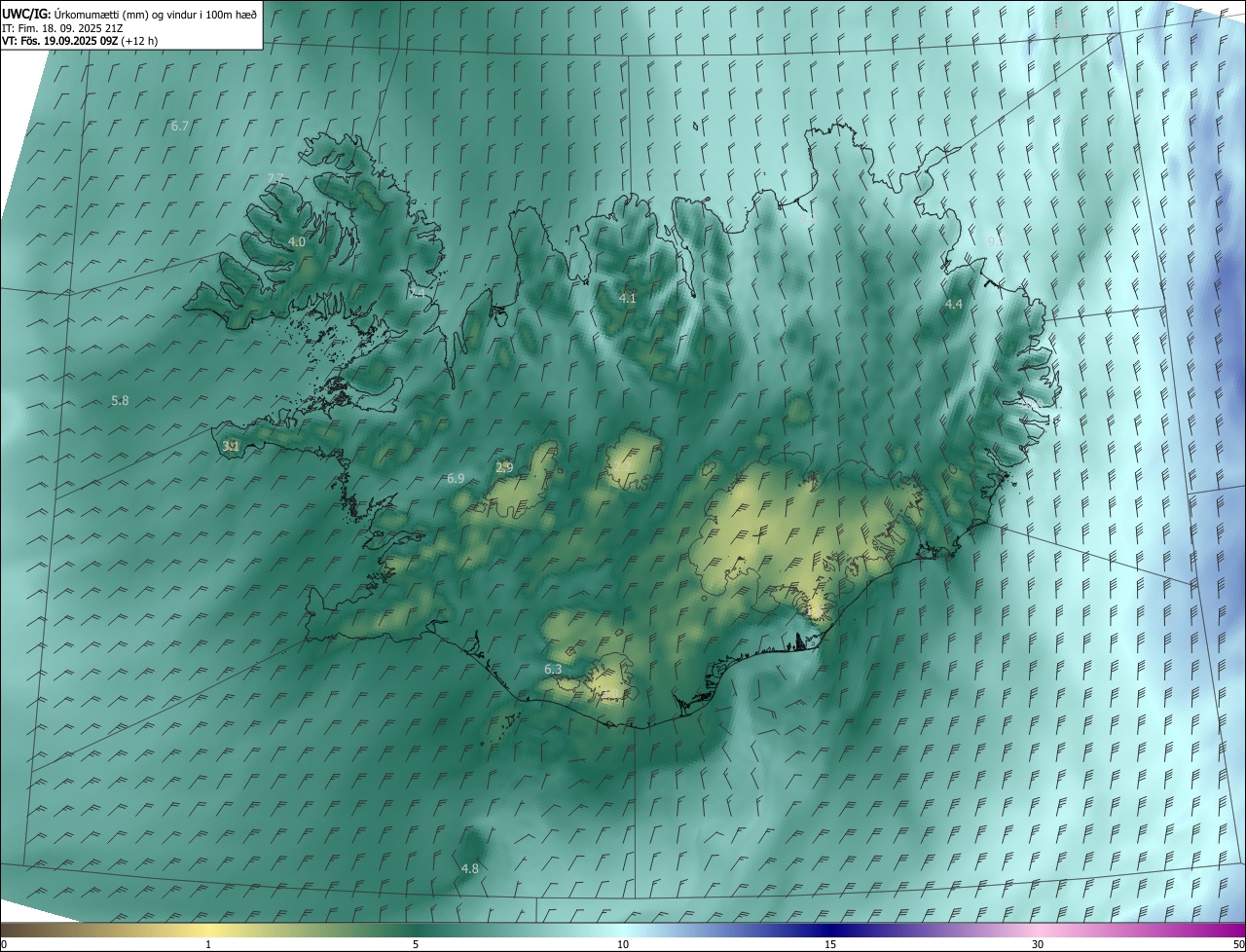Click the colorbar tick label 5
This screenshot has height=952, width=1246.
tap(416, 944)
